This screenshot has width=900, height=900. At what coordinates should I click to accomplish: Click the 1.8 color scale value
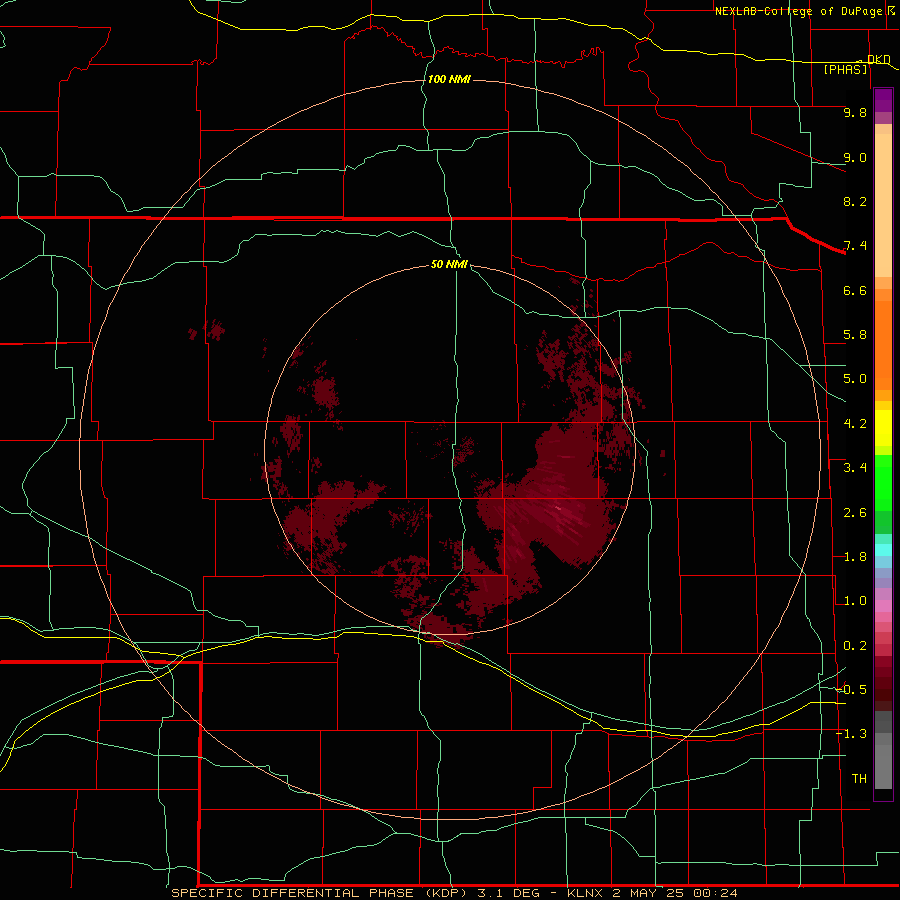[855, 557]
